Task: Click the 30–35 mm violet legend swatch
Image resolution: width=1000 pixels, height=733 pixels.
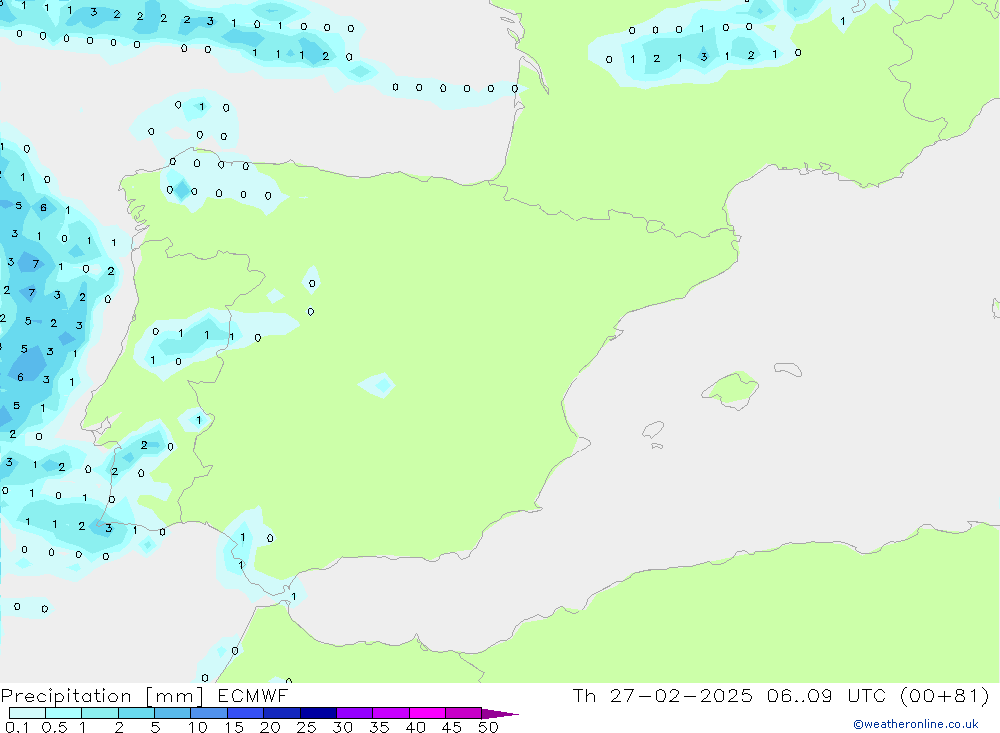Action: tap(354, 713)
